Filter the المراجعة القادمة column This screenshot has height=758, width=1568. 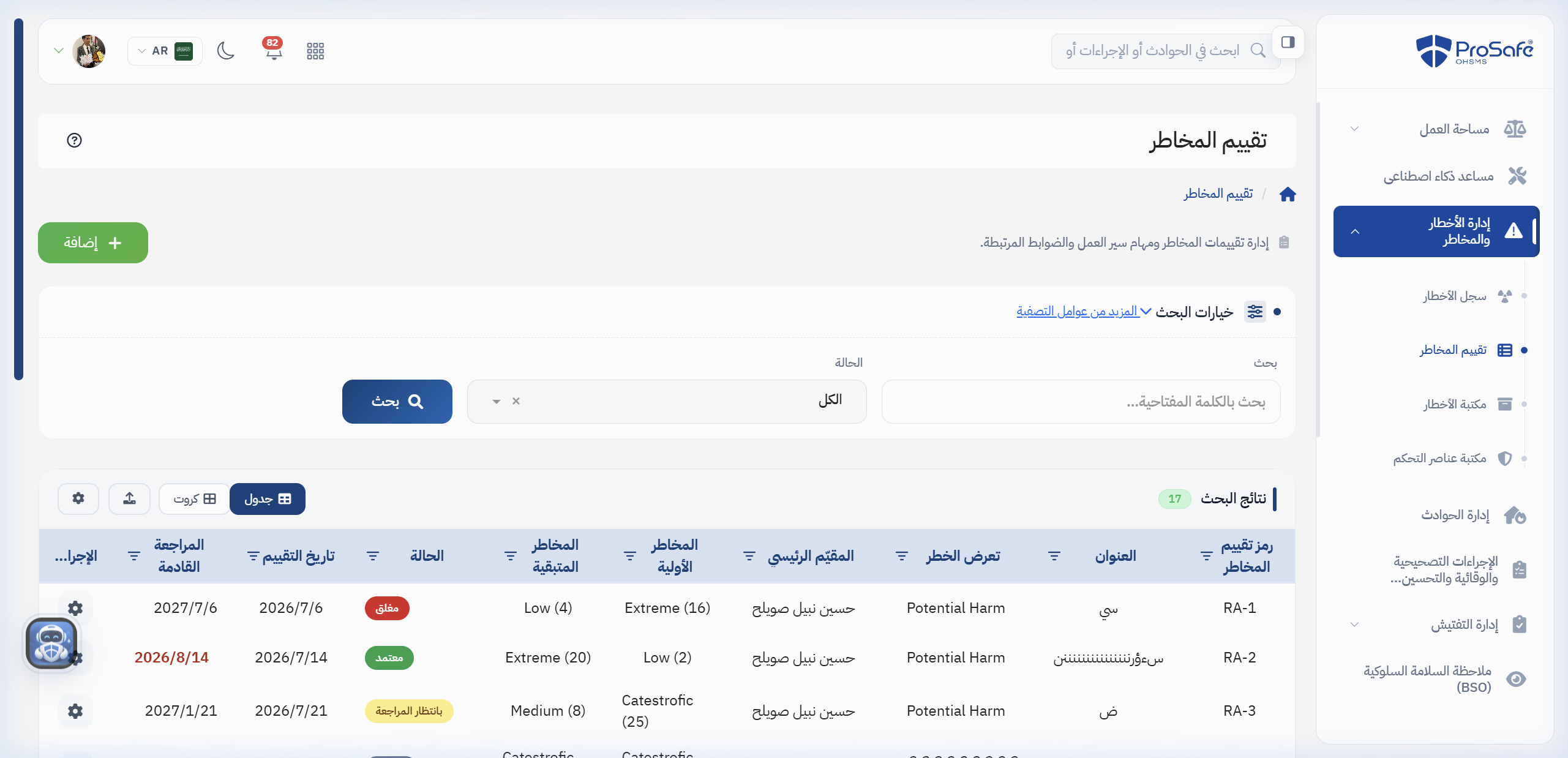[x=133, y=556]
